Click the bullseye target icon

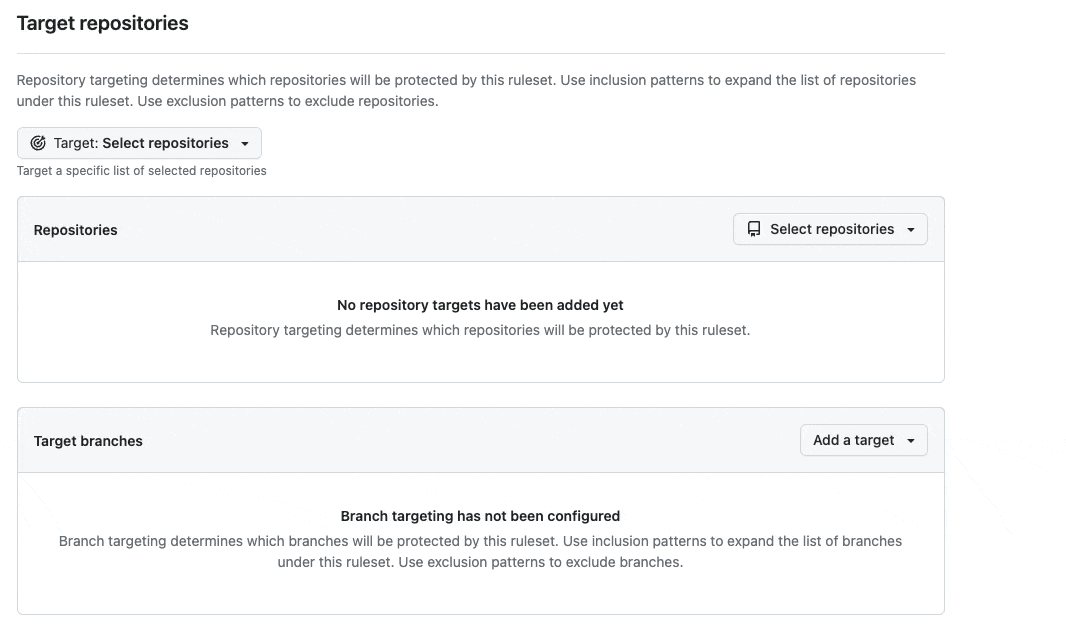38,143
